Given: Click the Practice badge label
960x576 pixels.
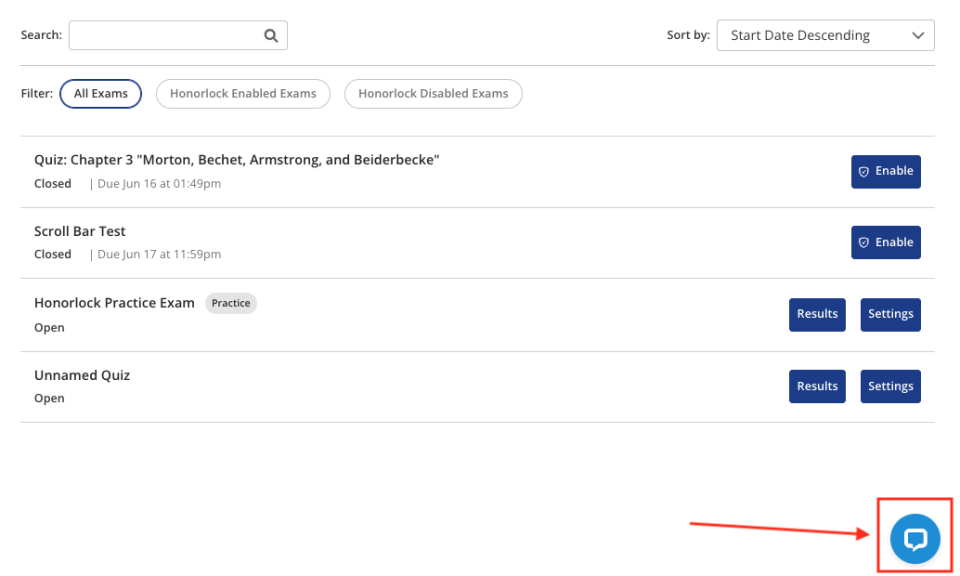Looking at the screenshot, I should pyautogui.click(x=231, y=303).
